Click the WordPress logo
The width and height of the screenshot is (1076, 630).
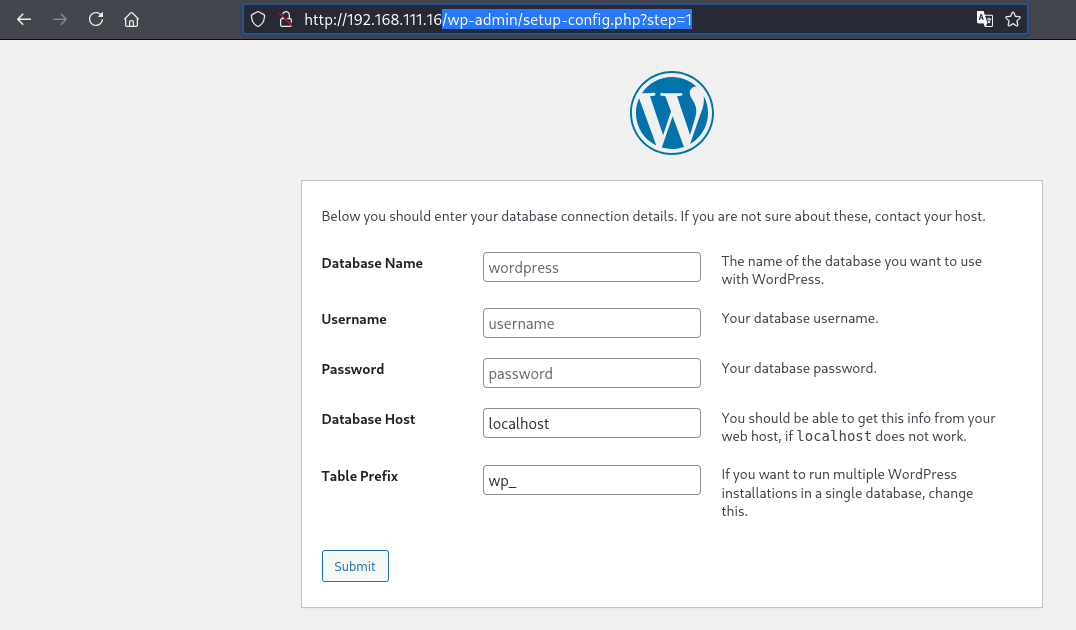(x=672, y=113)
